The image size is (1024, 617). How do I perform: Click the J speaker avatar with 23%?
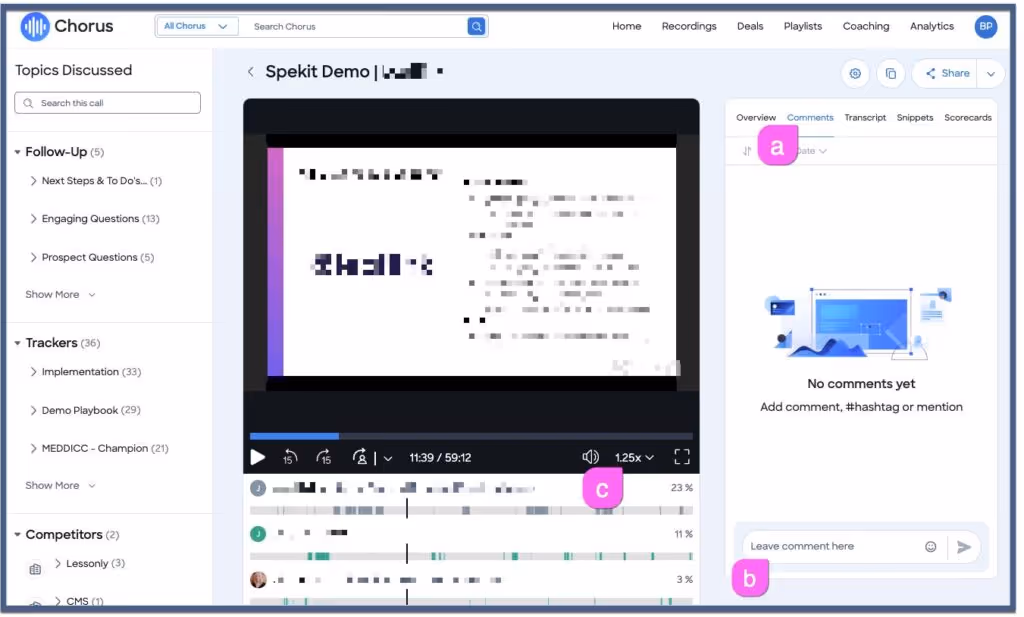[x=258, y=489]
